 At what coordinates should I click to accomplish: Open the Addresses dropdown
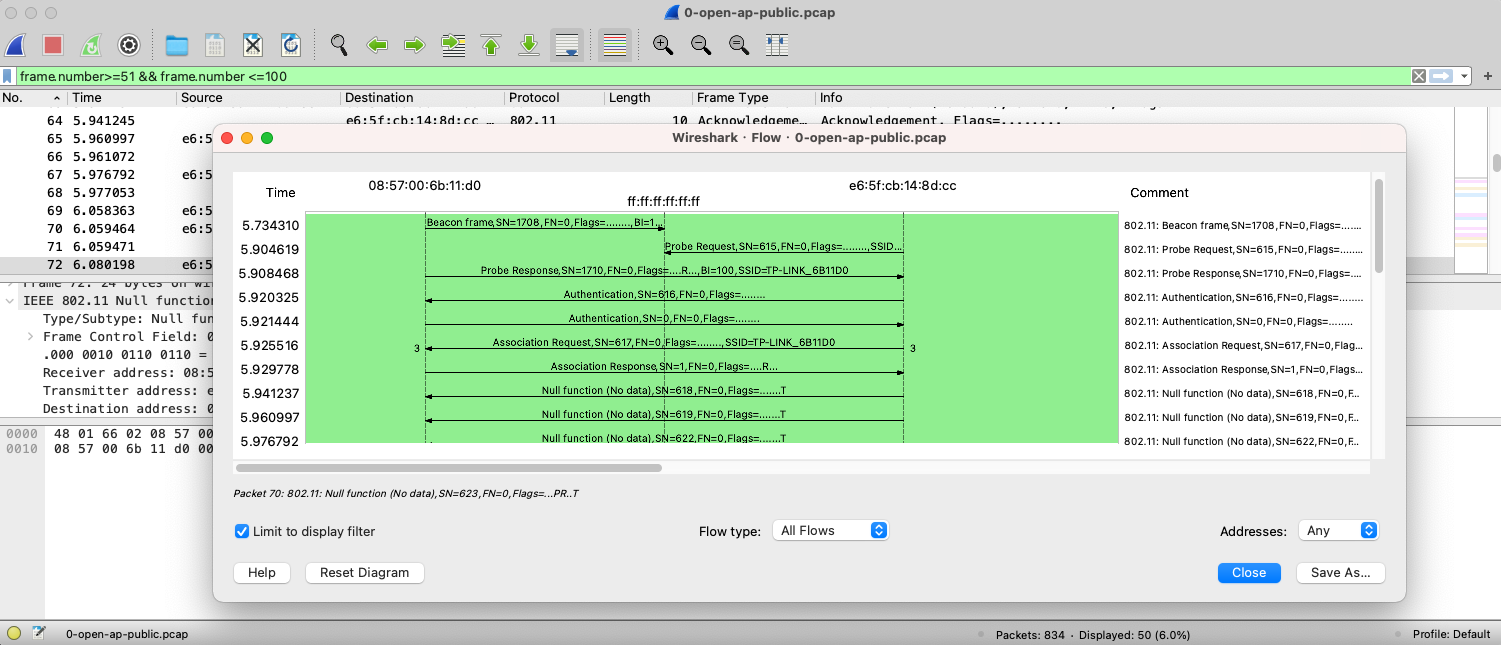[1337, 530]
